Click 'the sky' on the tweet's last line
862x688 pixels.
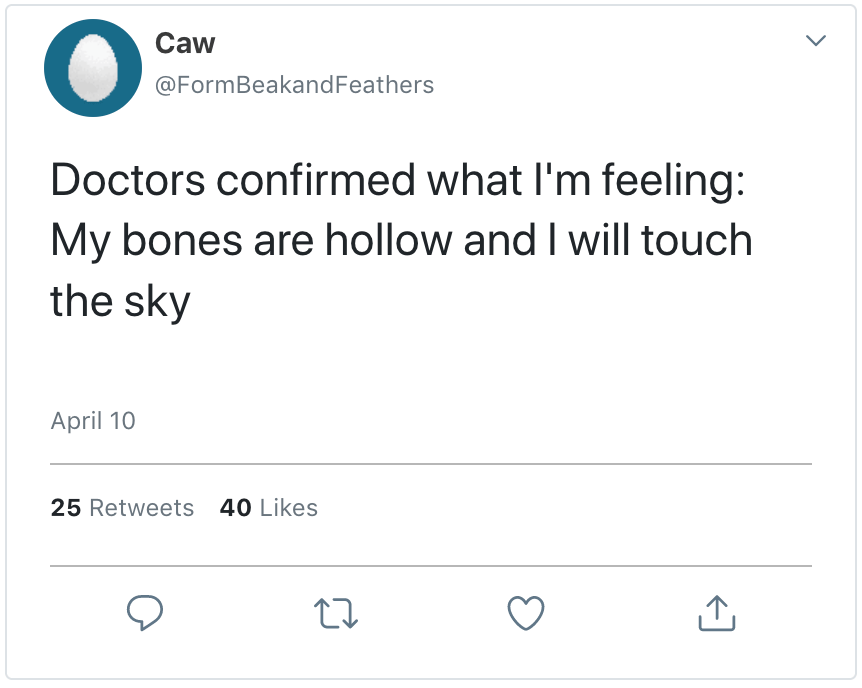tap(120, 300)
